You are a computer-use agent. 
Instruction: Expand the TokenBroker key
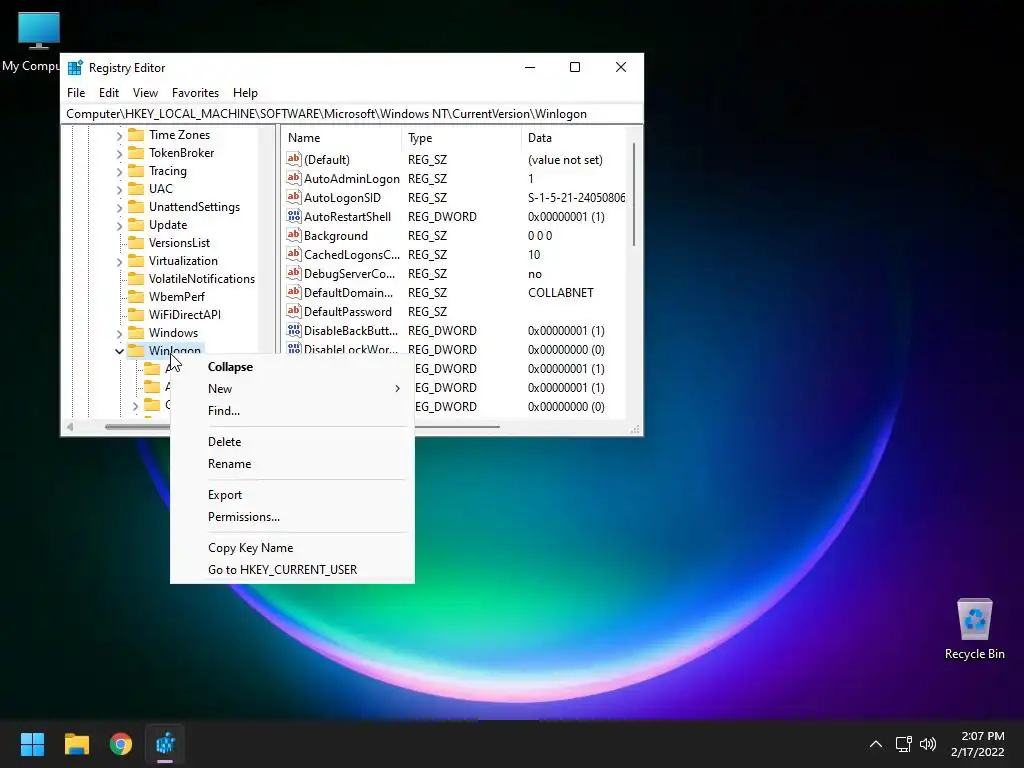click(119, 154)
